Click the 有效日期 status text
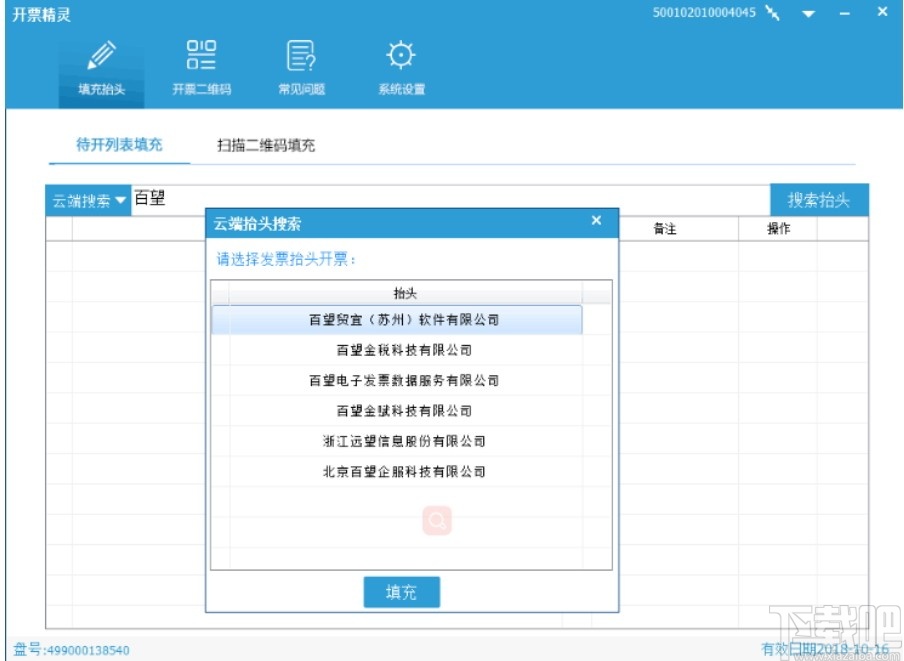Image resolution: width=904 pixels, height=661 pixels. [825, 649]
